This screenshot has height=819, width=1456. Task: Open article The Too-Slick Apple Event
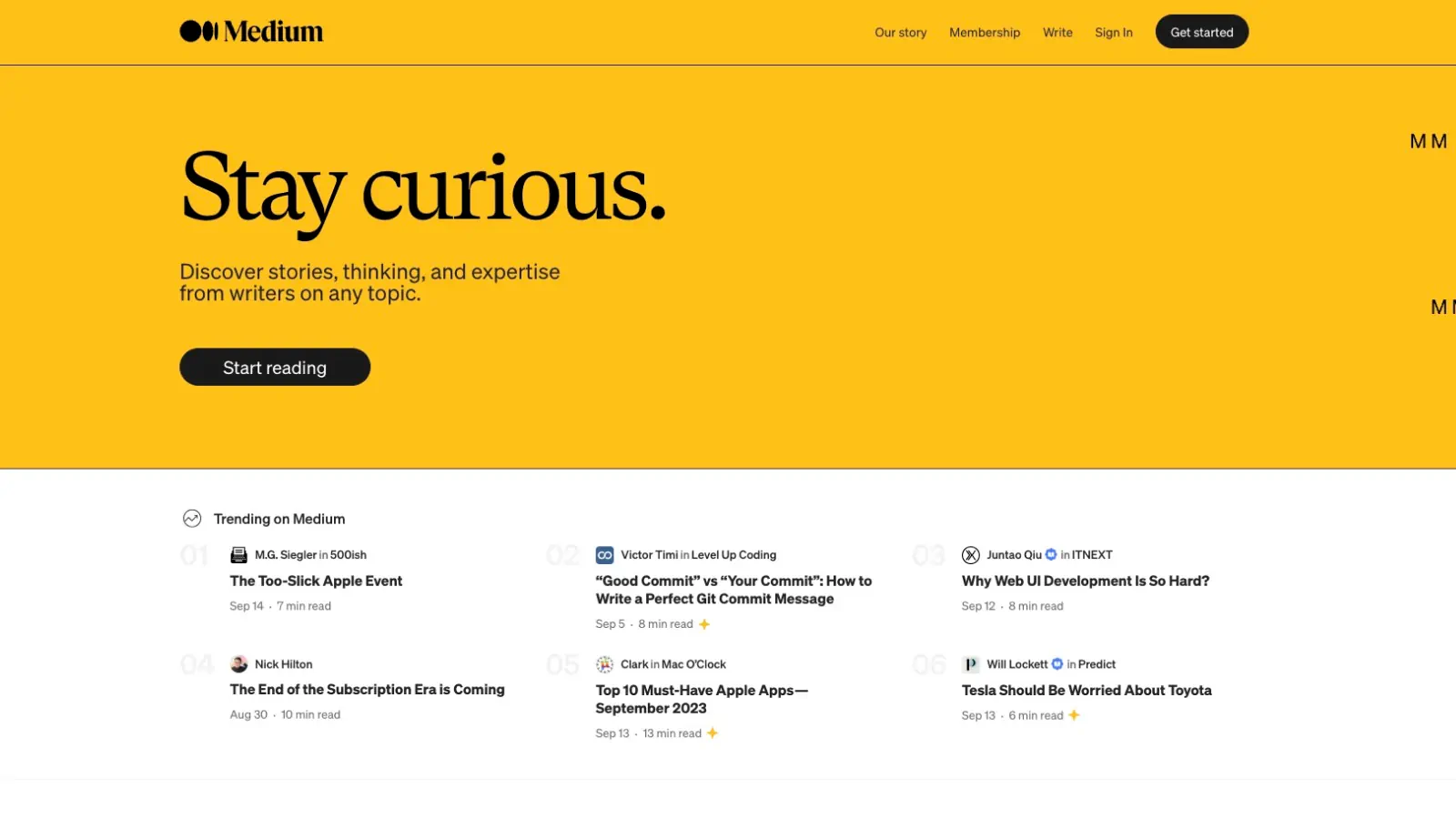[316, 581]
